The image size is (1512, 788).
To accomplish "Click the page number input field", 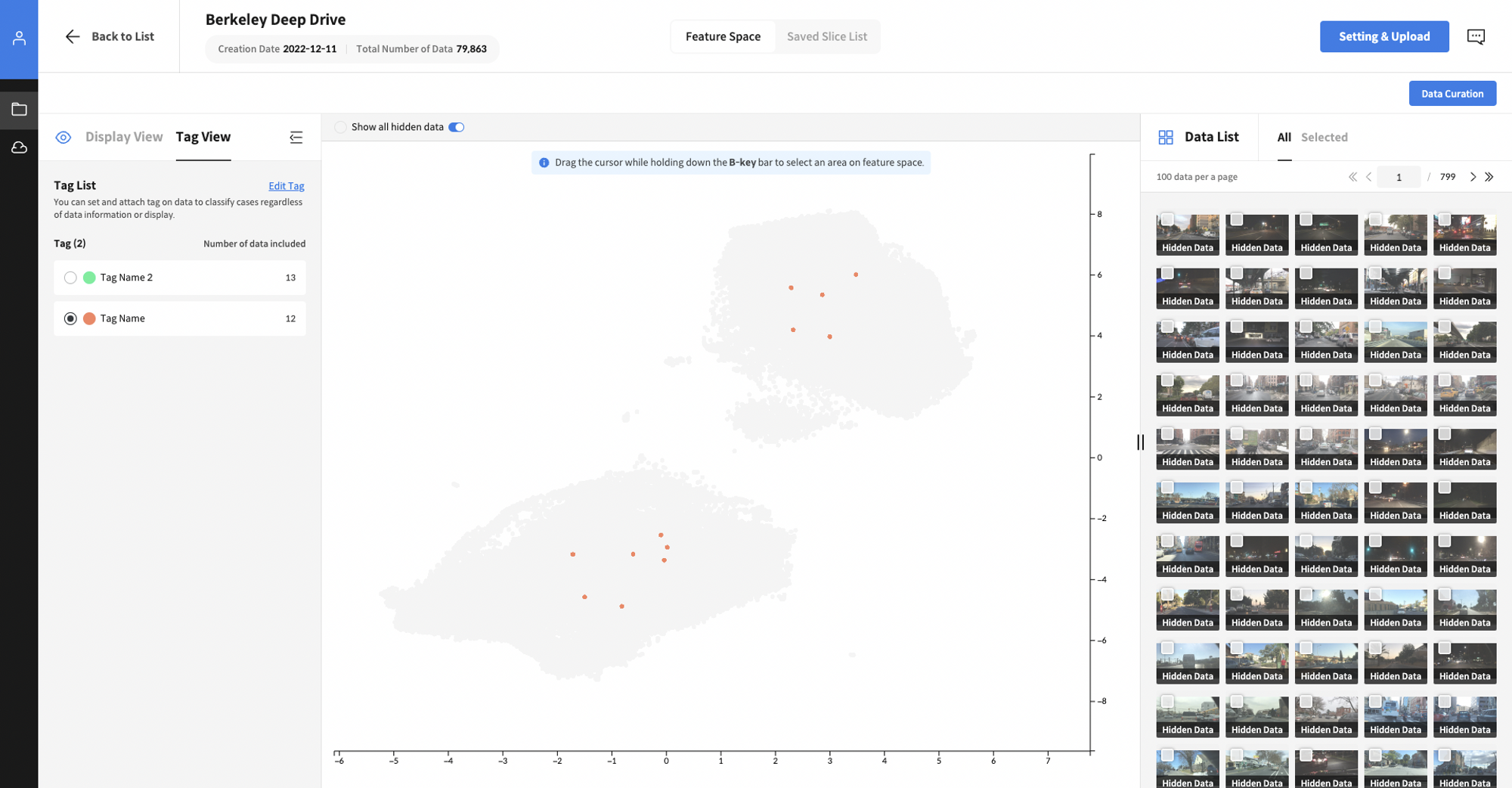I will [1399, 177].
